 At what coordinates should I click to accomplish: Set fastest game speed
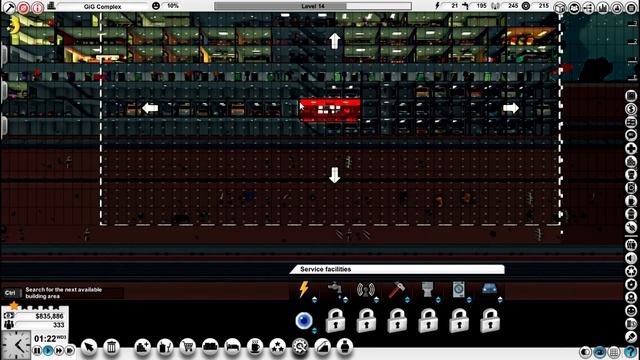tap(70, 350)
